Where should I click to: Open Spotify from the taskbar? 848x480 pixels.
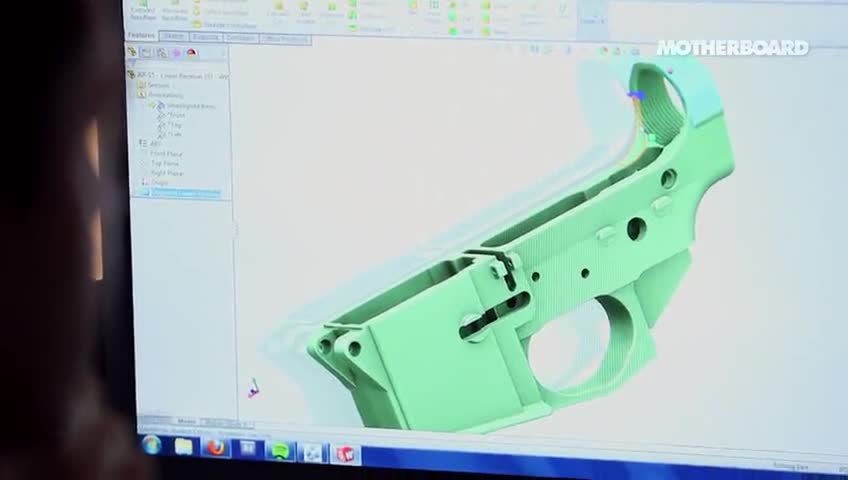(x=280, y=451)
